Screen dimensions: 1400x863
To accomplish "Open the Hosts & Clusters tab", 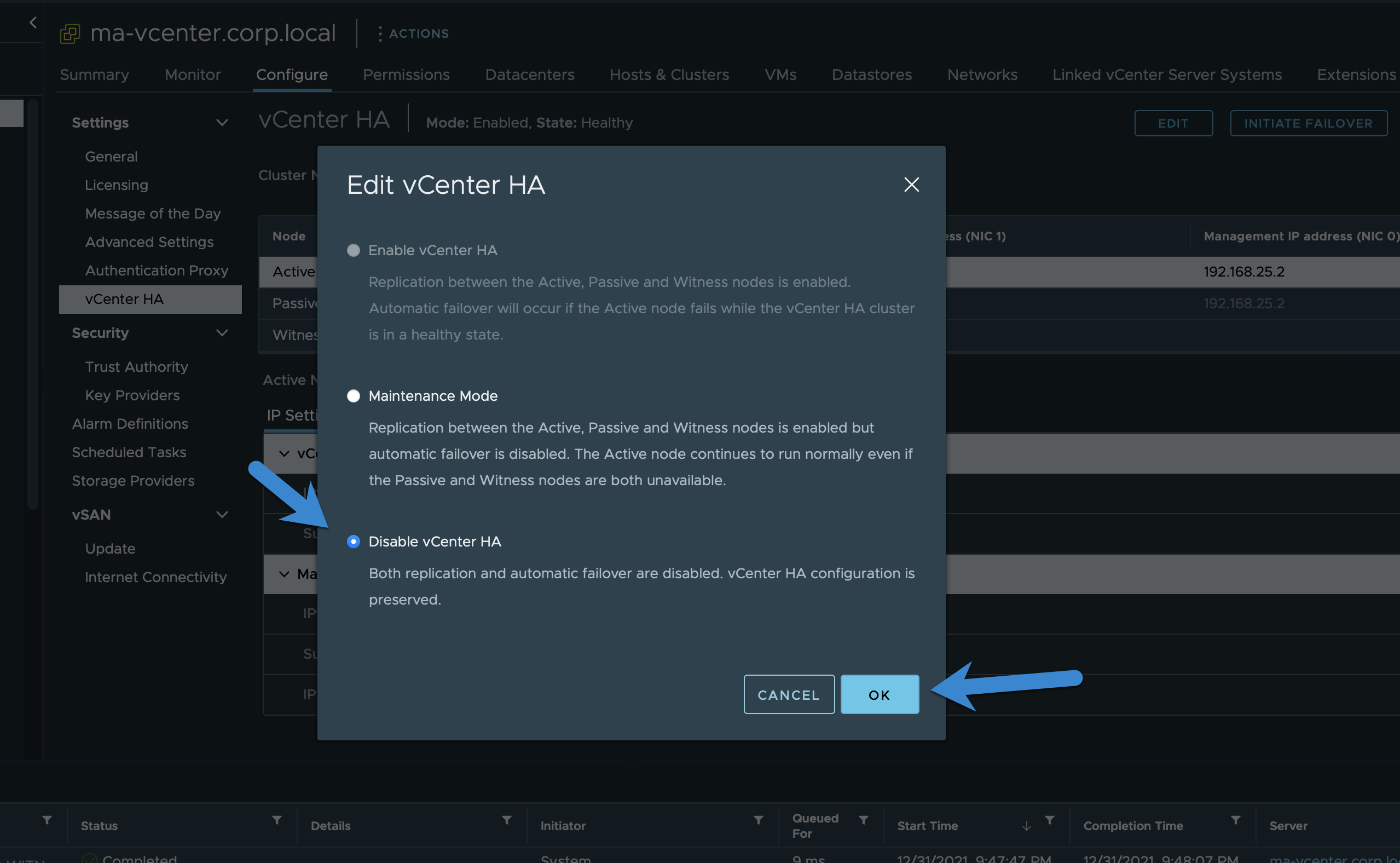I will (x=669, y=75).
